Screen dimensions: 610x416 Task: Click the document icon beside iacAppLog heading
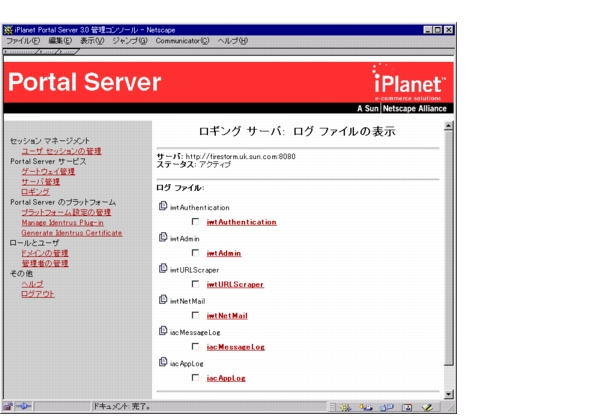pos(163,362)
